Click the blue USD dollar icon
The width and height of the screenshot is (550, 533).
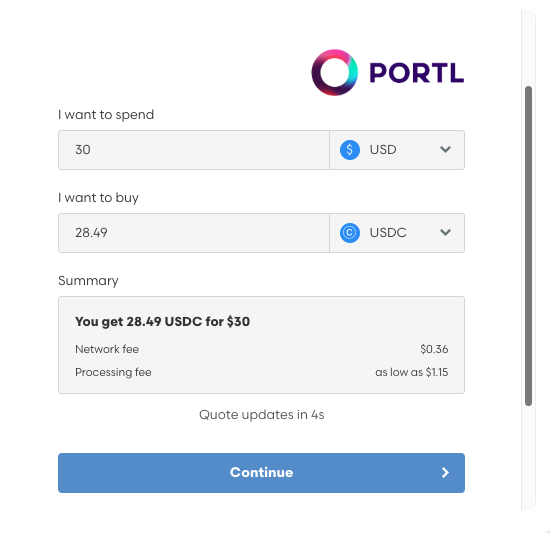(x=350, y=150)
